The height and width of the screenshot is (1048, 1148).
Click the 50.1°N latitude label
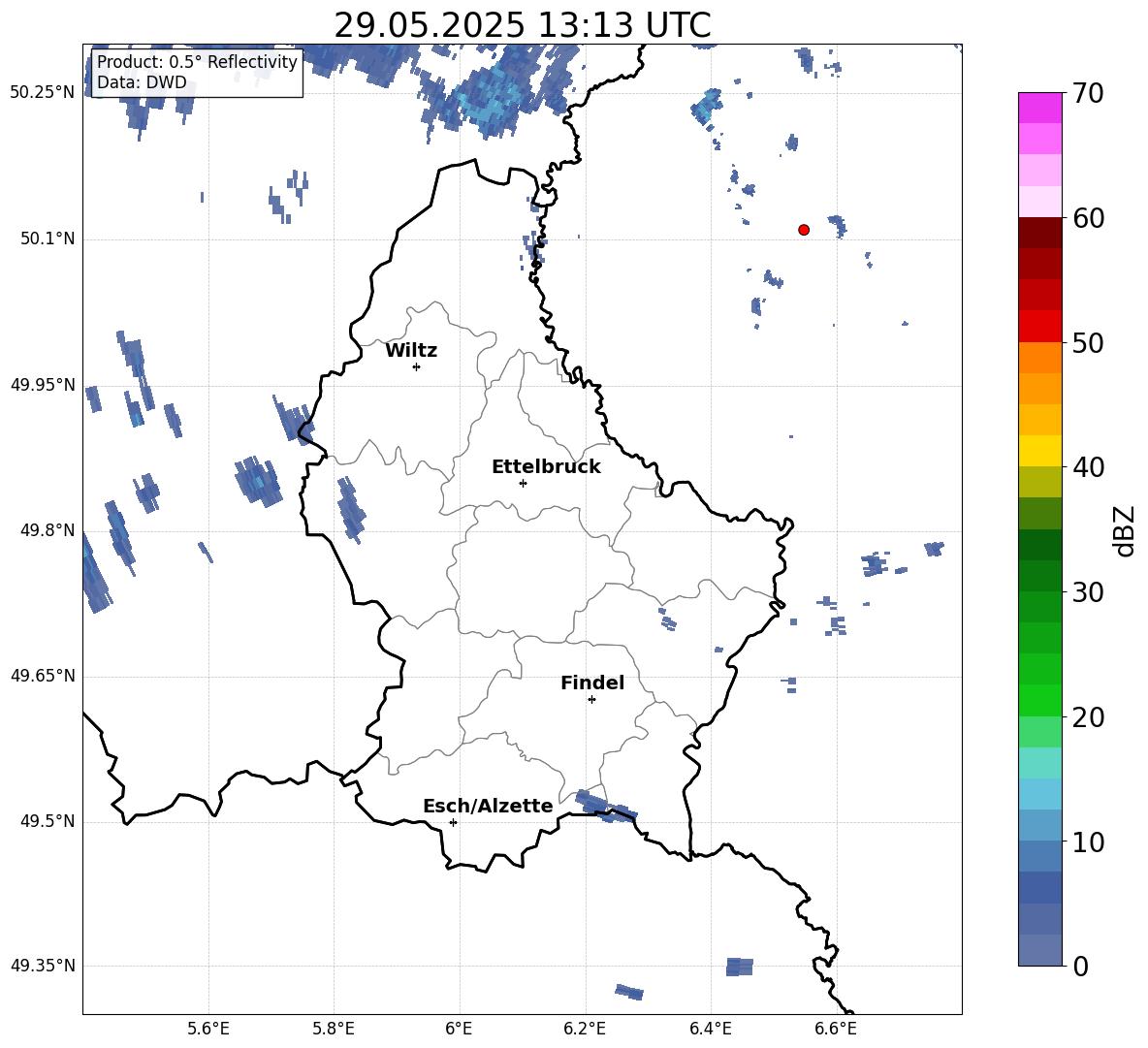pyautogui.click(x=48, y=239)
